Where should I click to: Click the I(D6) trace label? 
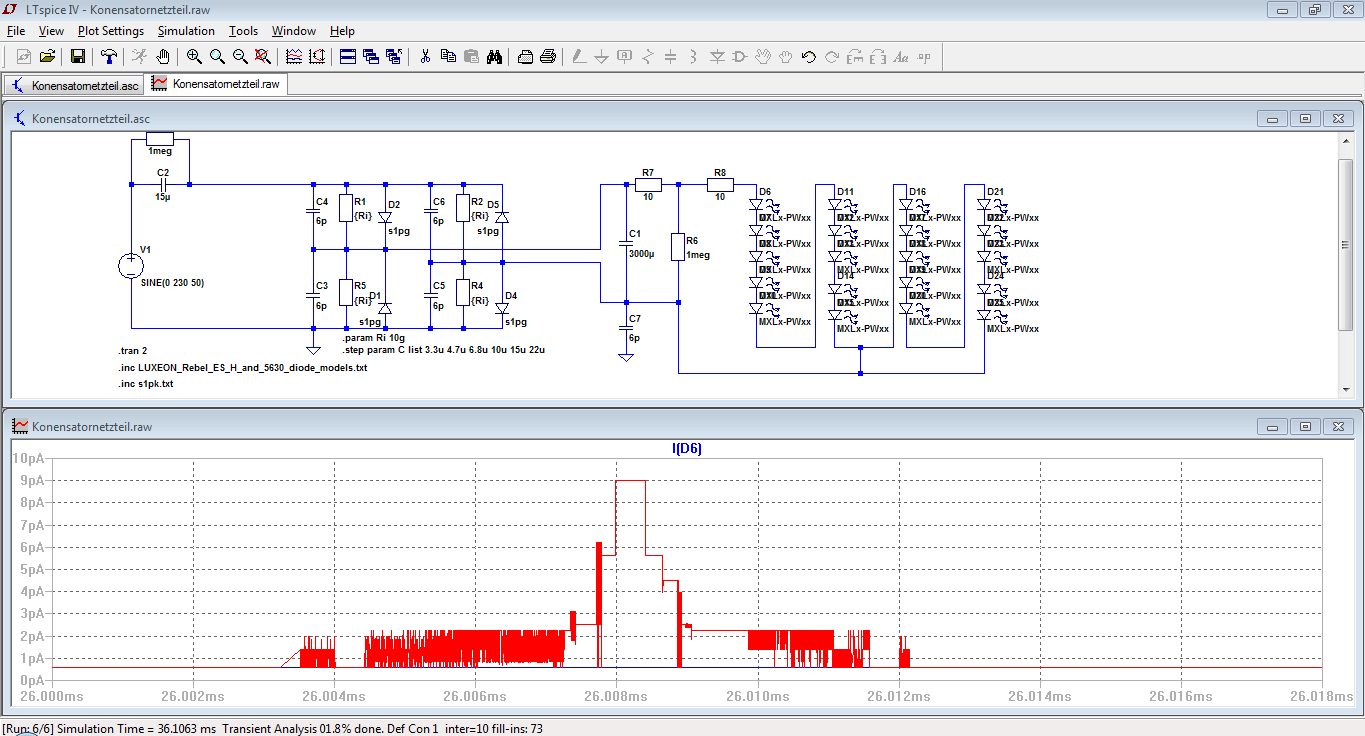pos(686,449)
